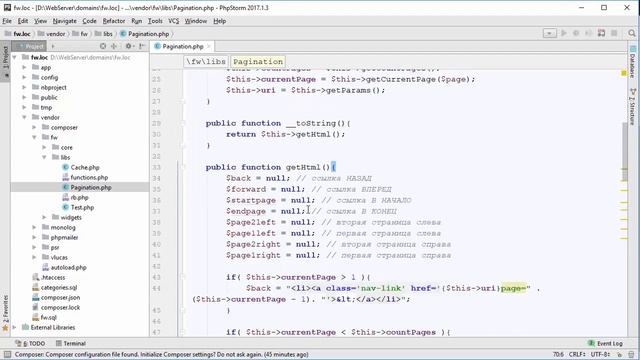
Task: Open the Event Log tool window
Action: (606, 343)
